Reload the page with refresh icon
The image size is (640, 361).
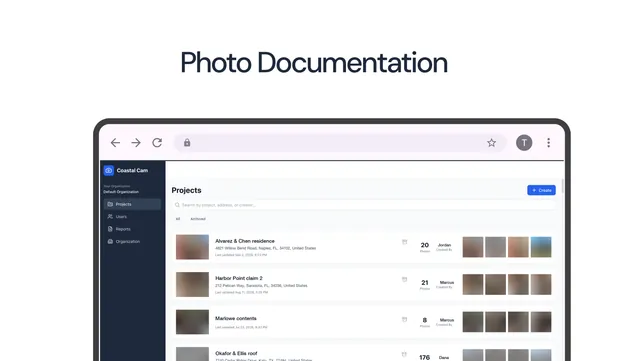pyautogui.click(x=157, y=143)
